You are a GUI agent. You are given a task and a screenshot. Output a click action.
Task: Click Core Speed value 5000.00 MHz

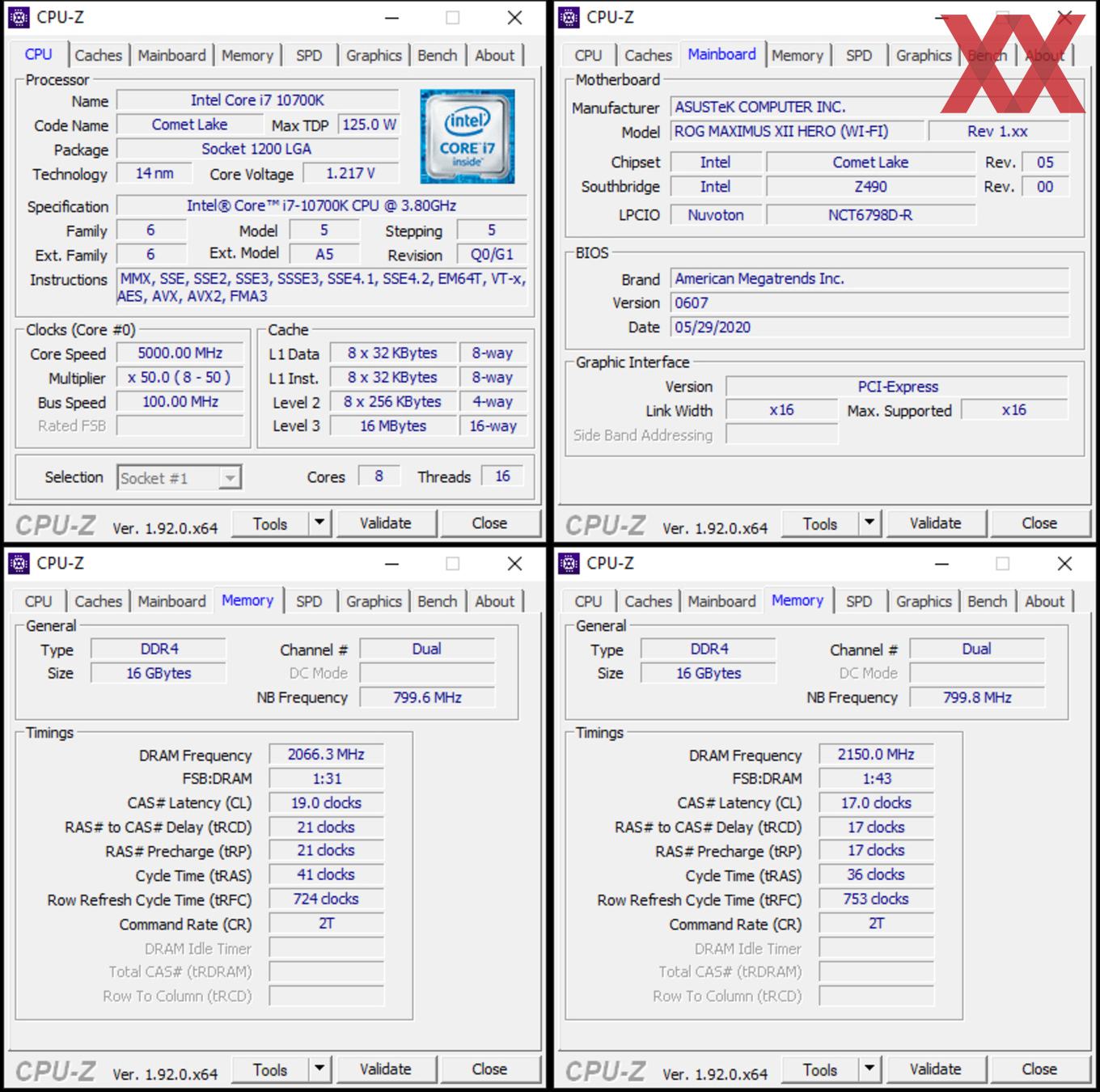(180, 353)
